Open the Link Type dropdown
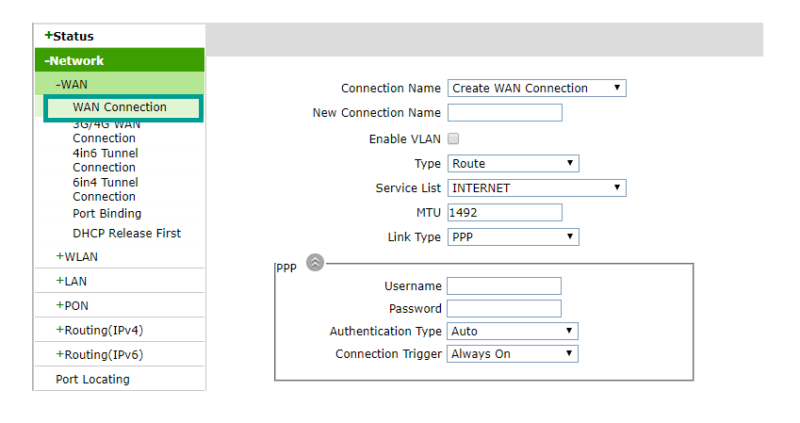This screenshot has width=800, height=423. point(513,237)
